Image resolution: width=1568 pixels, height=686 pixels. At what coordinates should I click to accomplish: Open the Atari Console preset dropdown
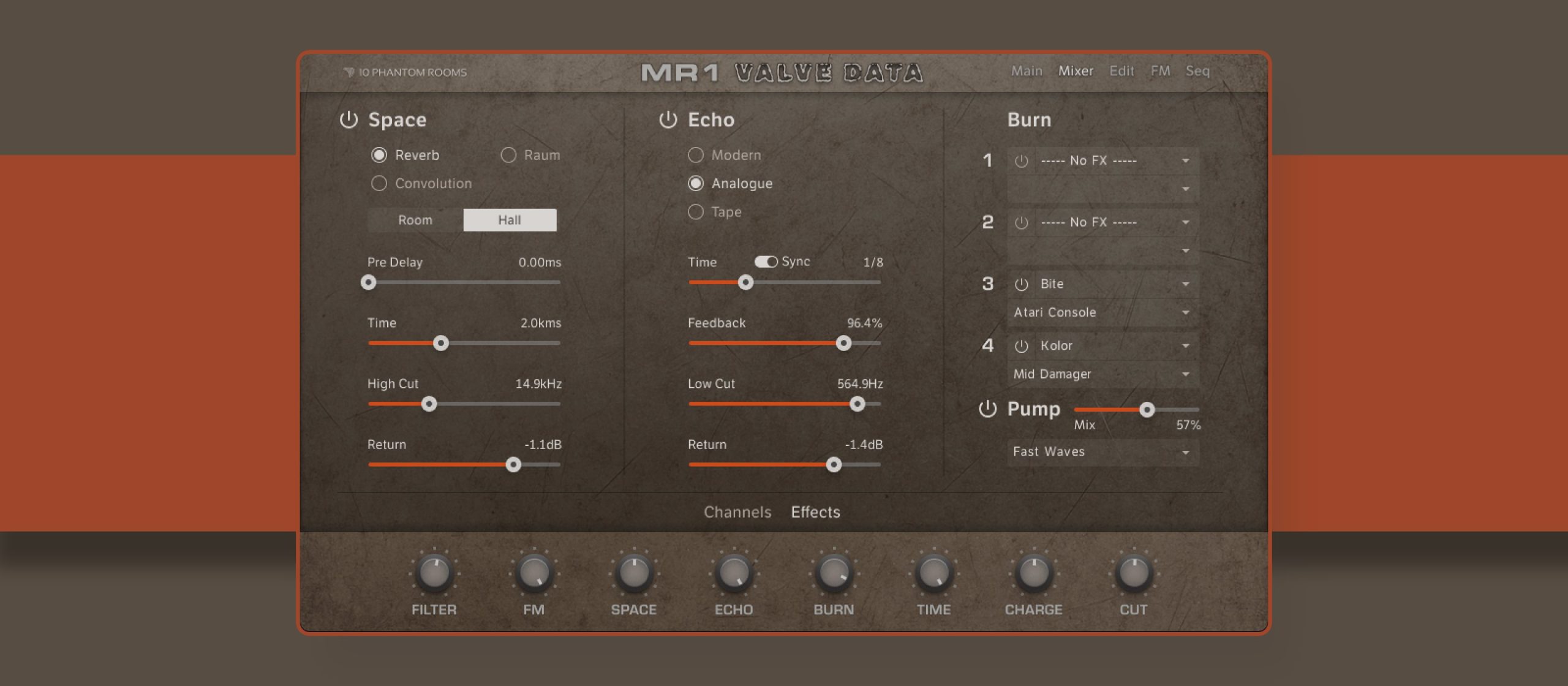coord(1103,312)
